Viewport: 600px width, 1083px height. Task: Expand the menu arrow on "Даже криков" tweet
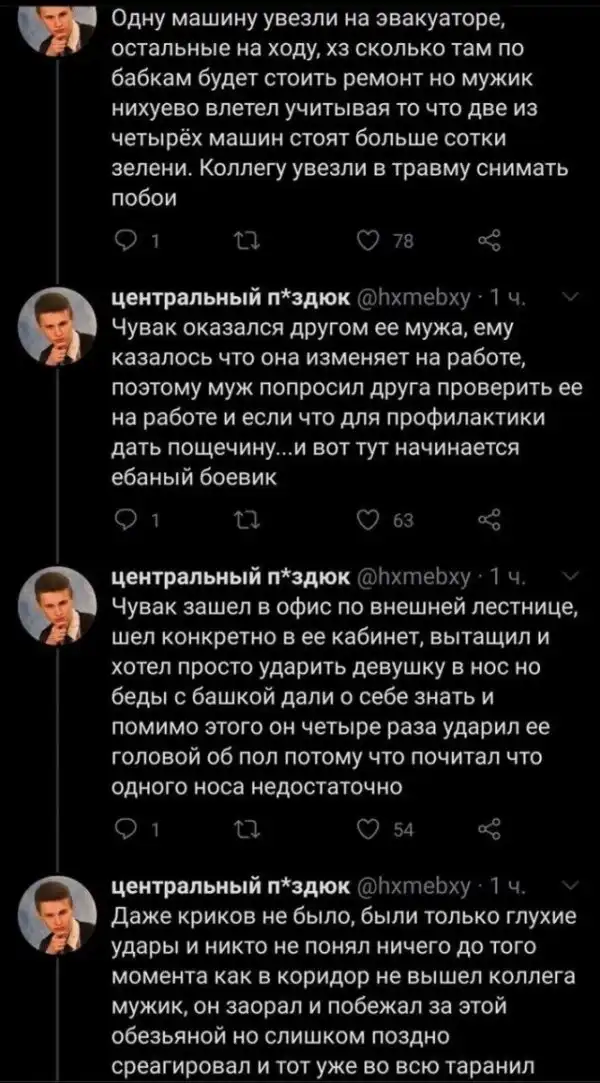point(568,884)
